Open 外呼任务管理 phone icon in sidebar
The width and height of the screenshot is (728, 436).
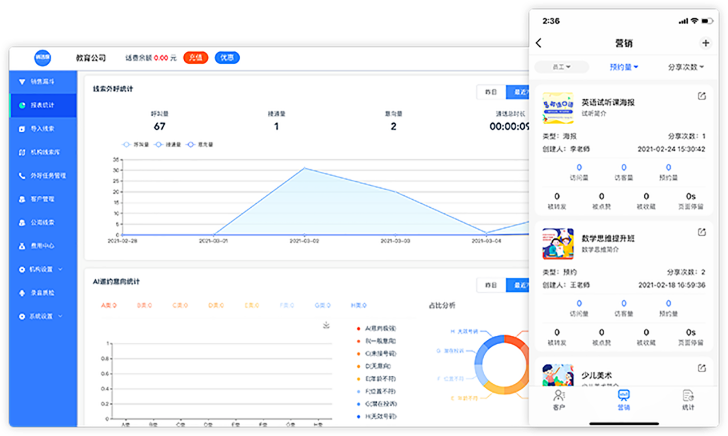[x=22, y=176]
